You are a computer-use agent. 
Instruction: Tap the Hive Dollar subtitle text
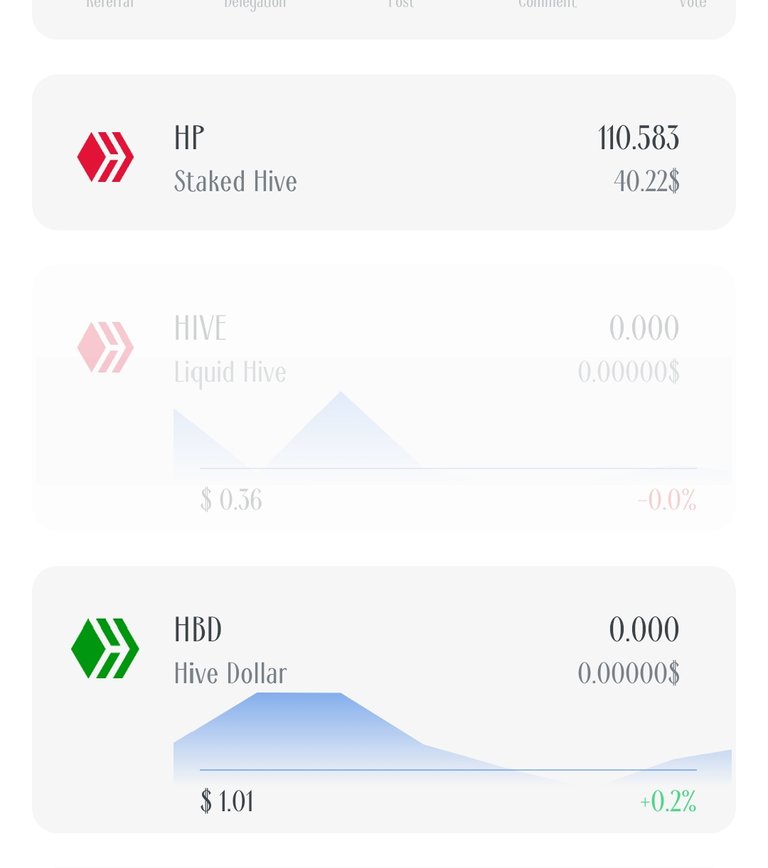coord(230,674)
